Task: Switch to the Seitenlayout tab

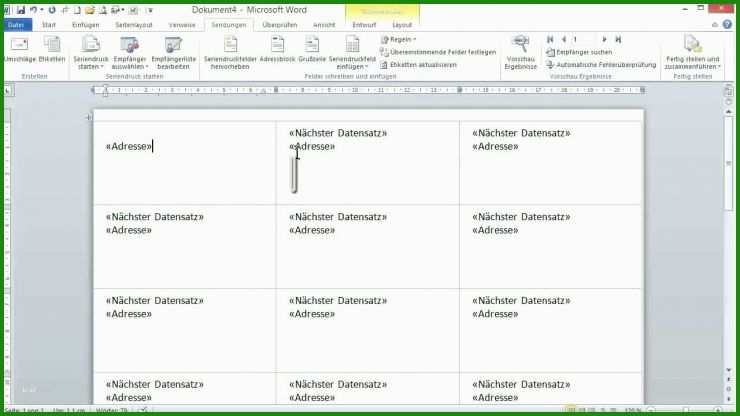Action: pyautogui.click(x=134, y=25)
